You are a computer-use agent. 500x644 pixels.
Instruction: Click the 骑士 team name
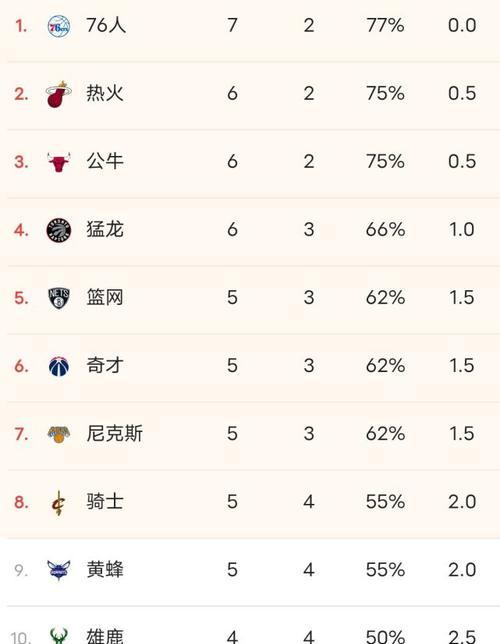click(x=105, y=501)
